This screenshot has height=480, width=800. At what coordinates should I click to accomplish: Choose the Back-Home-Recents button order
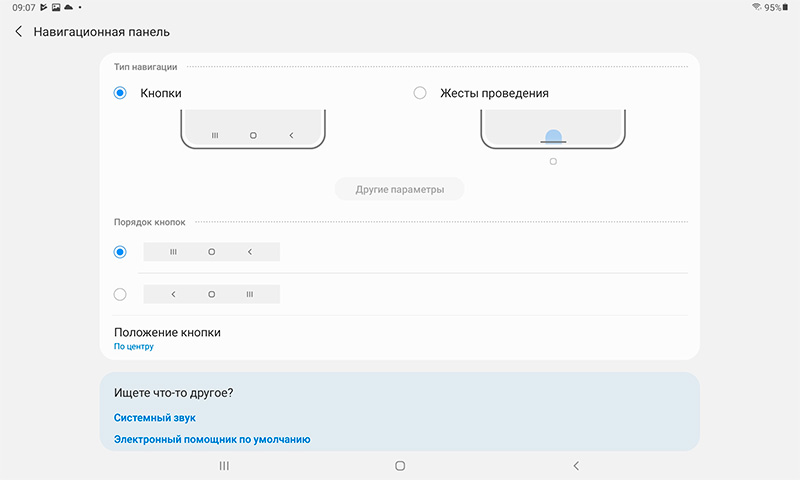pyautogui.click(x=121, y=294)
